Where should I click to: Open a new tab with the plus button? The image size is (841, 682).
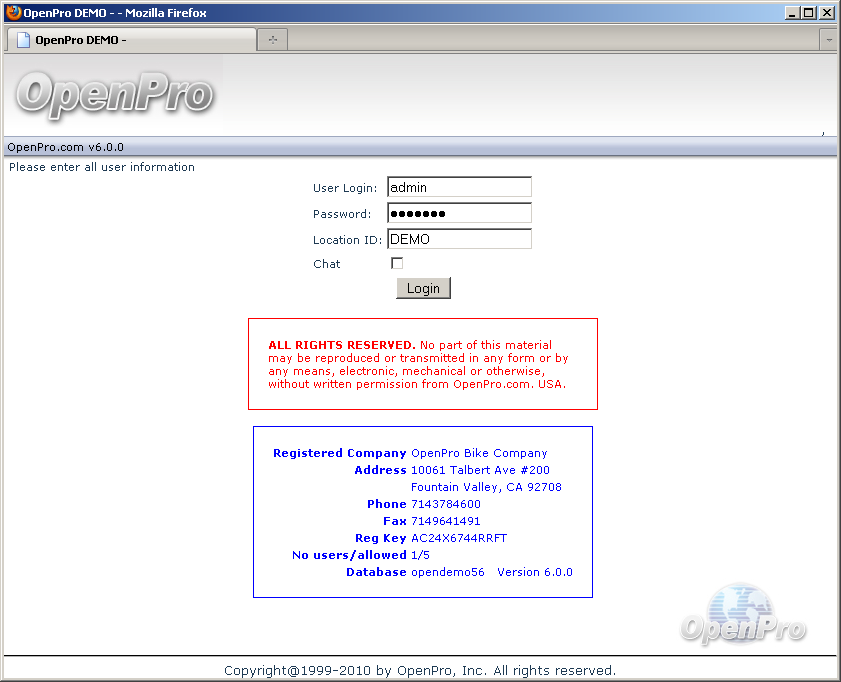272,40
